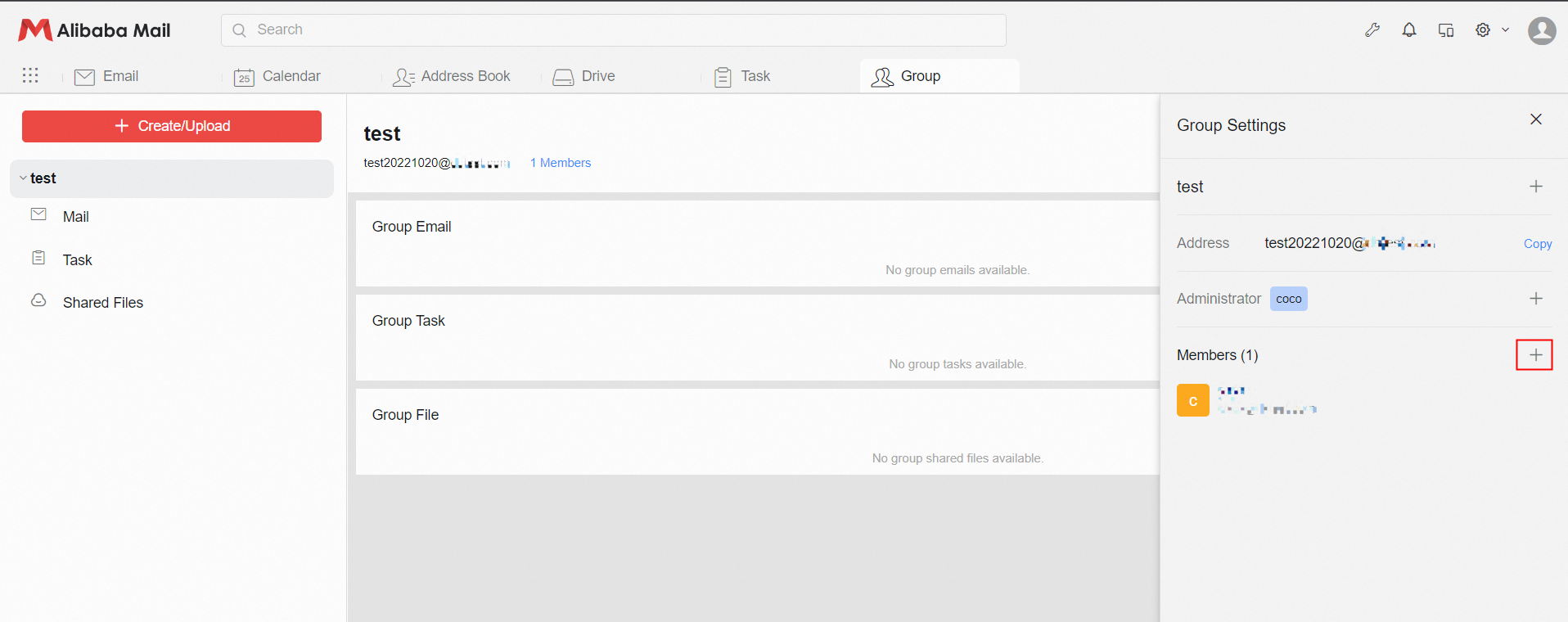Click the Address Book tab icon
Screen dimensions: 1568x622
point(403,77)
